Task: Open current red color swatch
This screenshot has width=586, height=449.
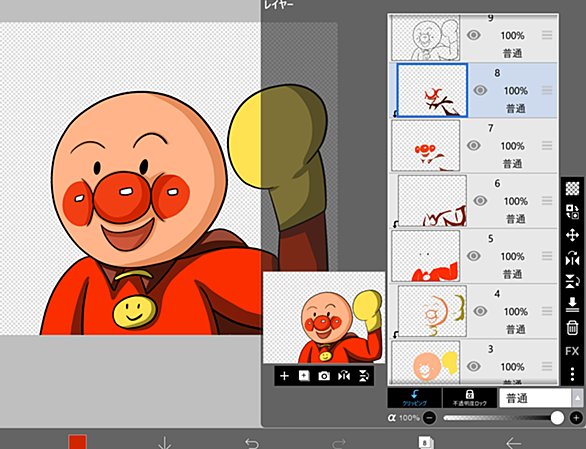Action: tap(77, 442)
